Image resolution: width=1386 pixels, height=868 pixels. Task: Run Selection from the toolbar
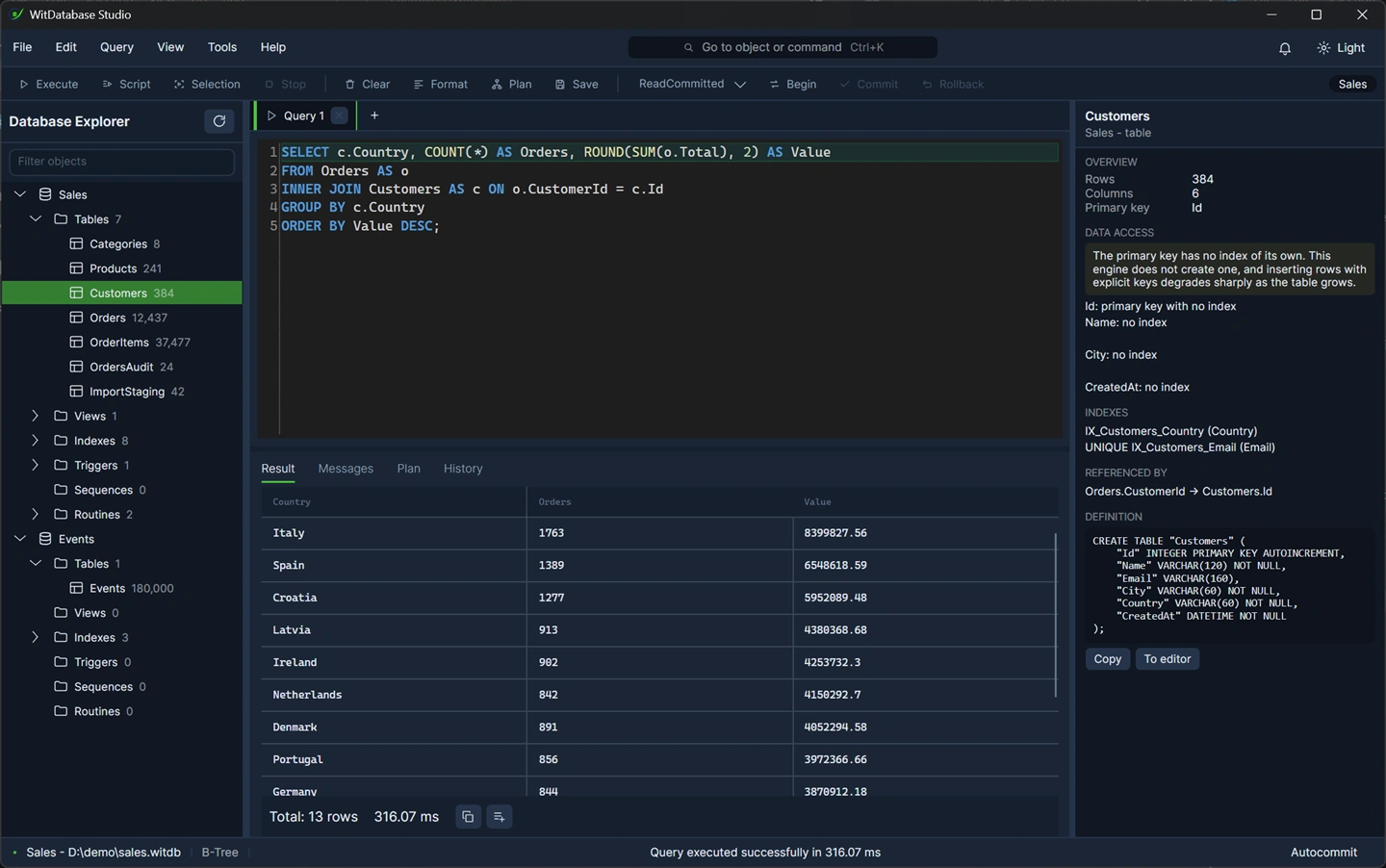(x=207, y=84)
